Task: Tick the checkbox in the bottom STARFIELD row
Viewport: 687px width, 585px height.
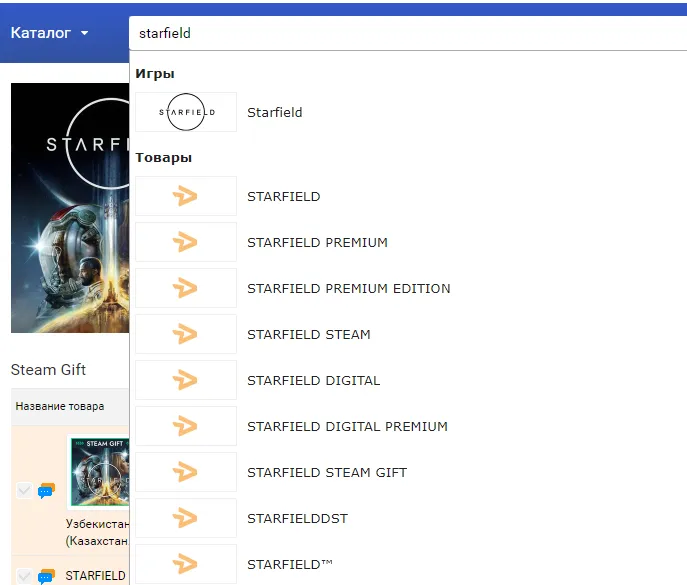Action: click(x=24, y=576)
